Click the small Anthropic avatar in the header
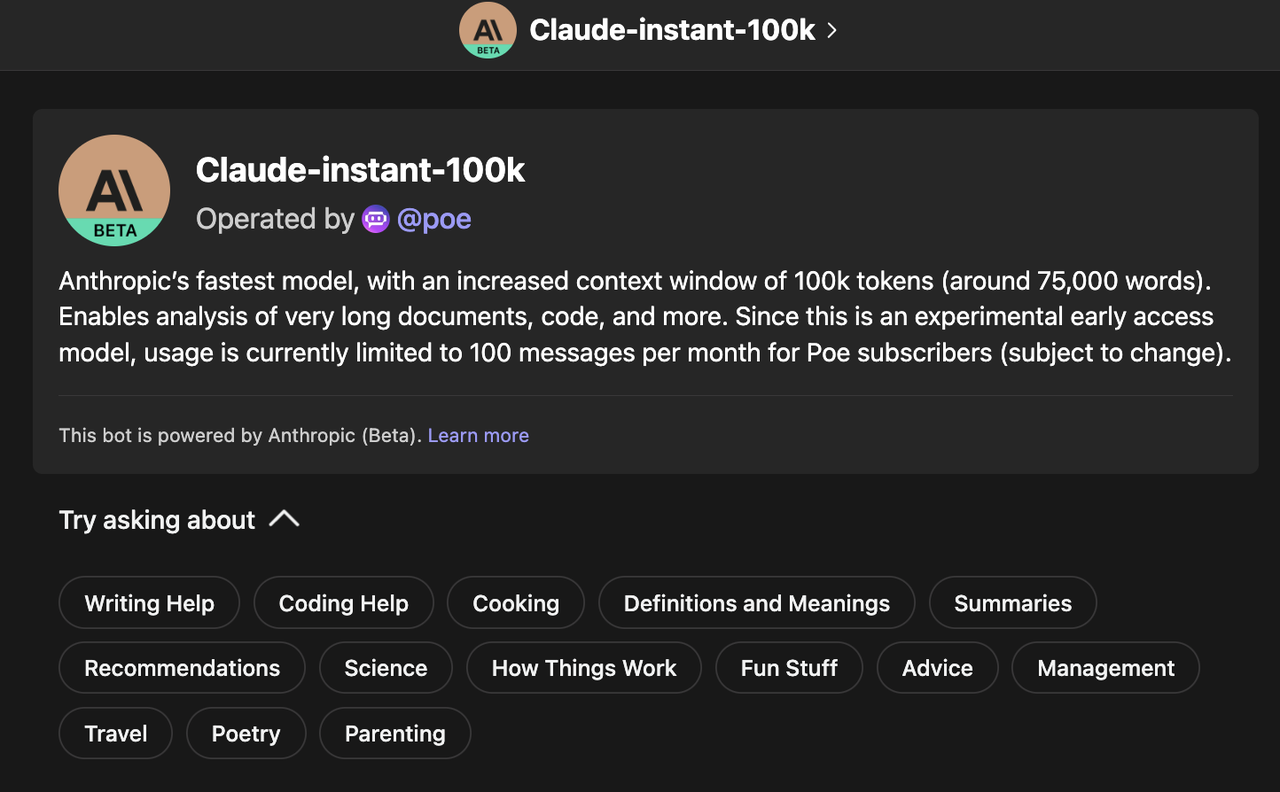 [488, 30]
